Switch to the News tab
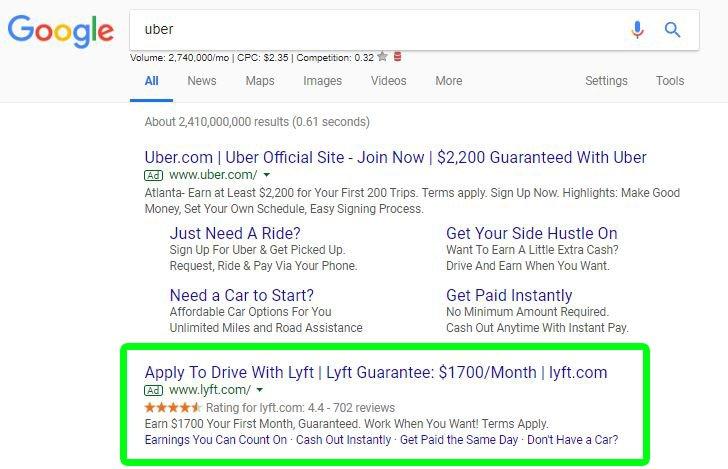 [x=202, y=81]
